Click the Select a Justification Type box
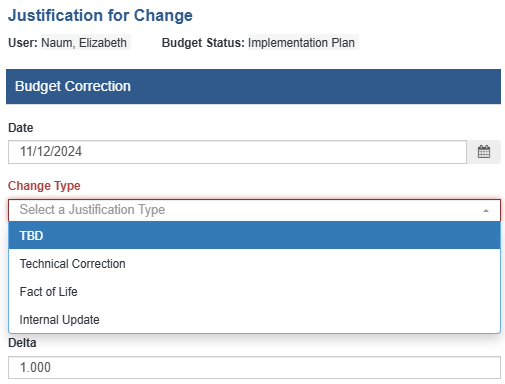The image size is (505, 384). coord(254,210)
